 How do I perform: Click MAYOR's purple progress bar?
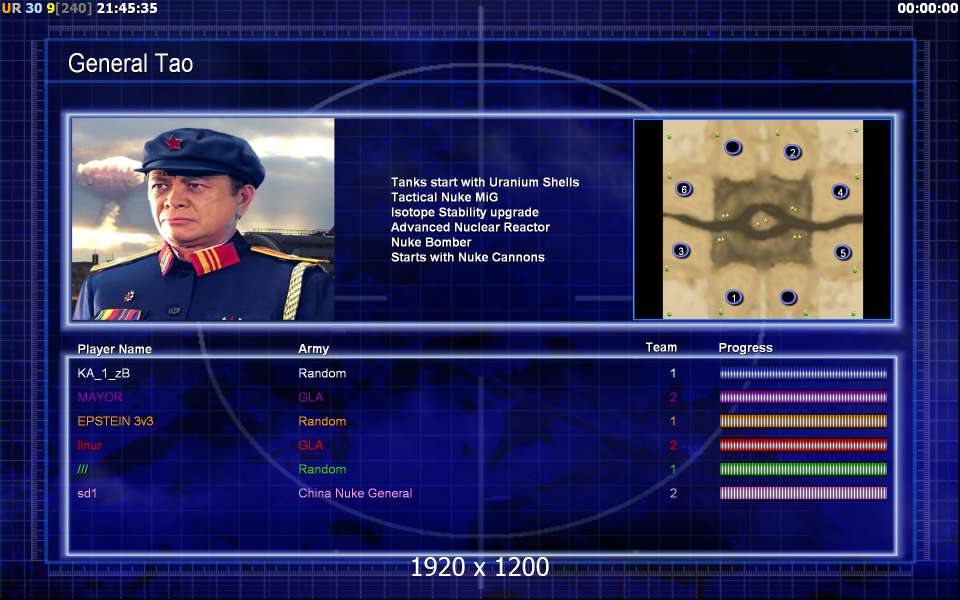click(x=803, y=397)
